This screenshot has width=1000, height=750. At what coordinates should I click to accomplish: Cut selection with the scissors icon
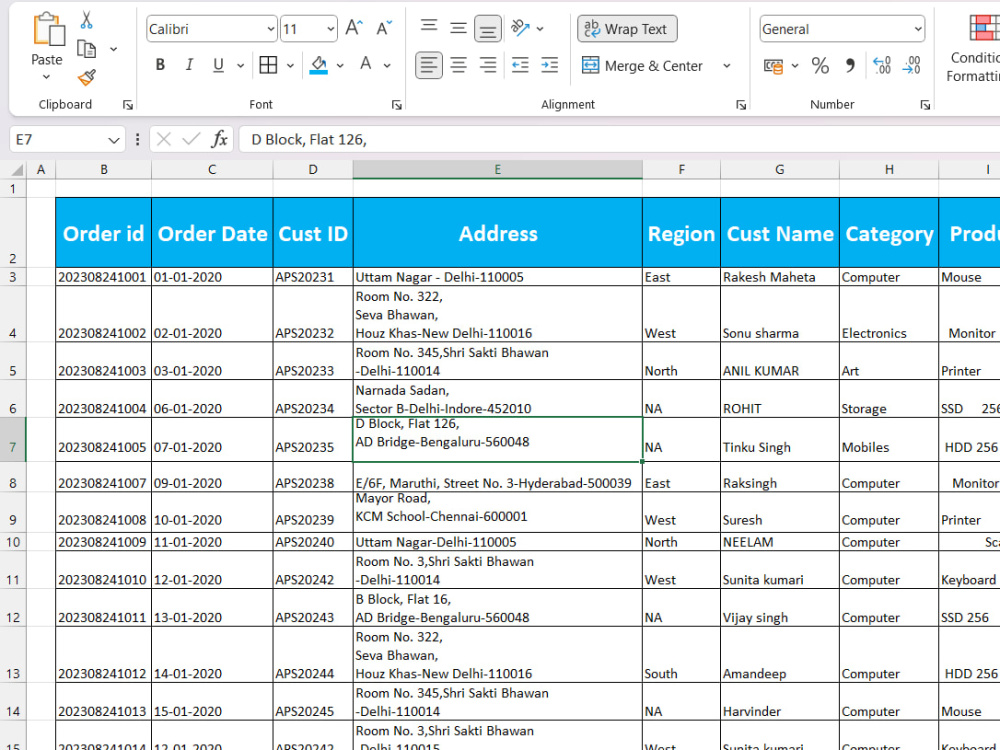click(x=86, y=20)
